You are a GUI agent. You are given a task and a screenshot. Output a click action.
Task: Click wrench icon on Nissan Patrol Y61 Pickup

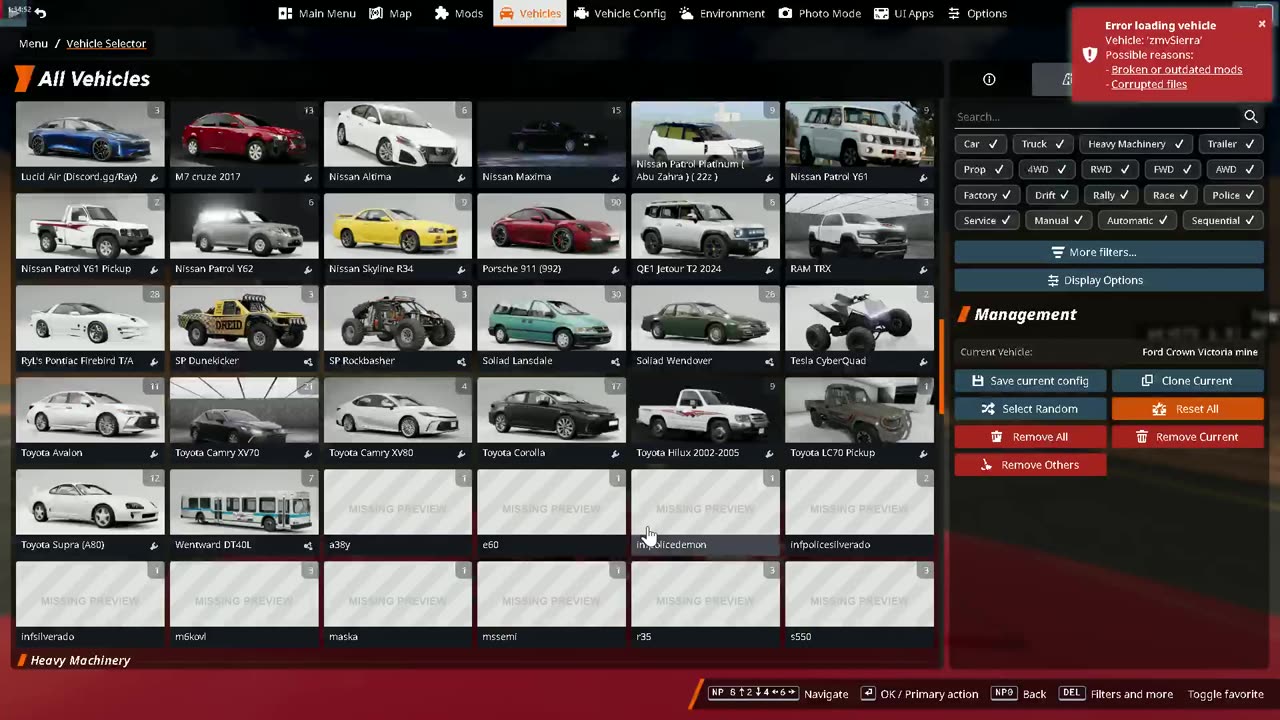154,269
